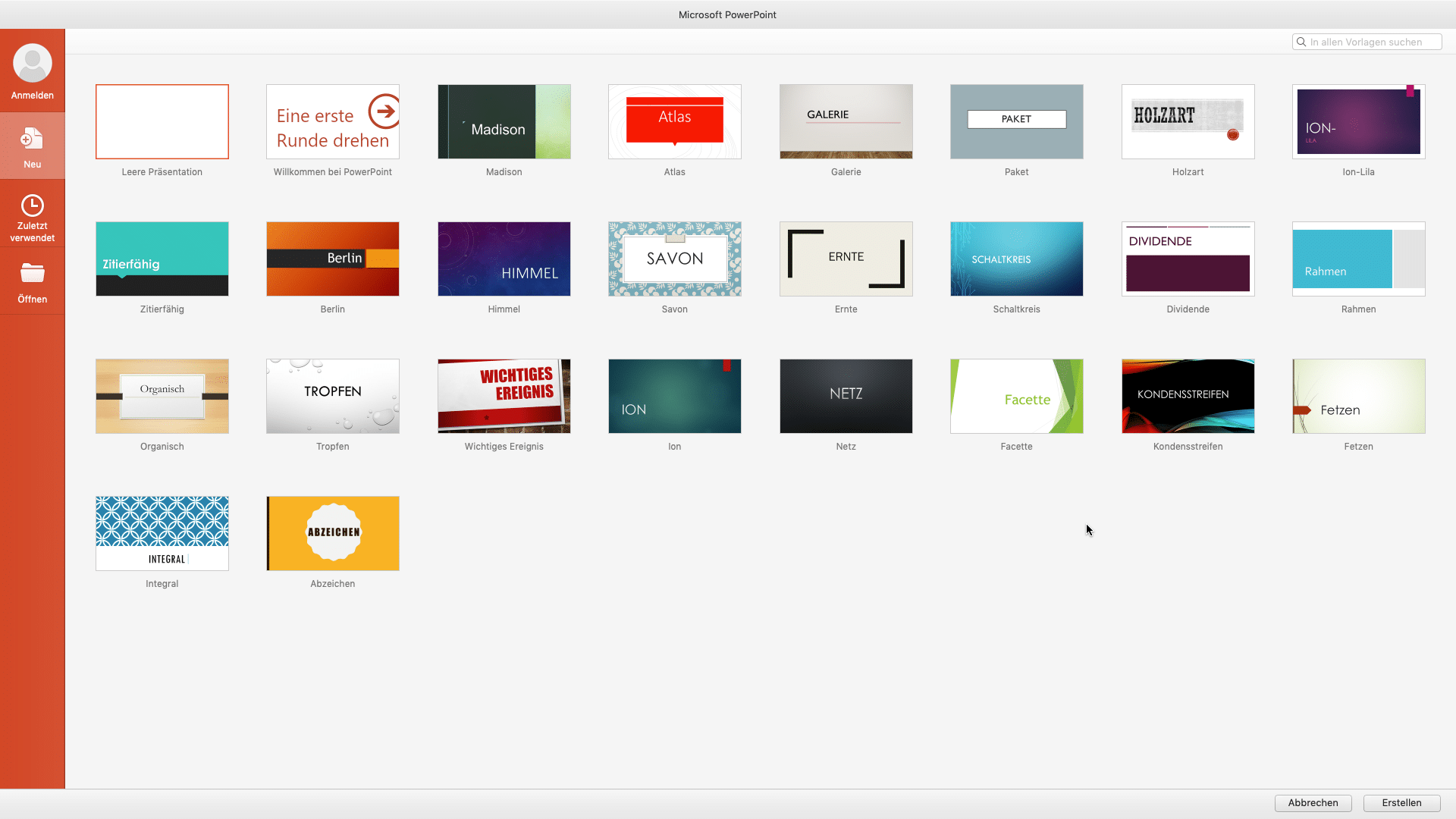Click the search magnifier icon

click(x=1301, y=42)
